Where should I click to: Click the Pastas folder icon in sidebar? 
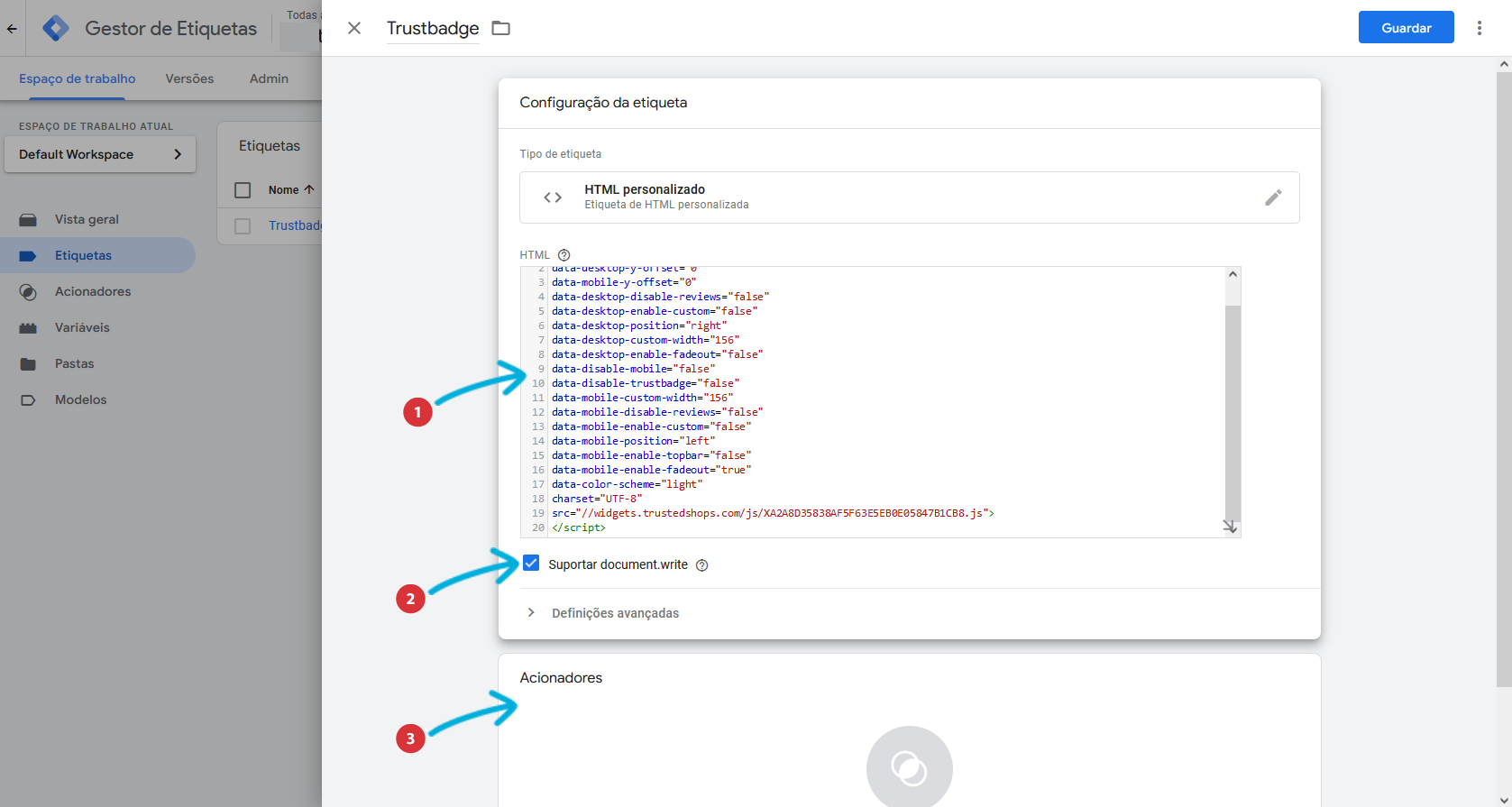[x=28, y=363]
